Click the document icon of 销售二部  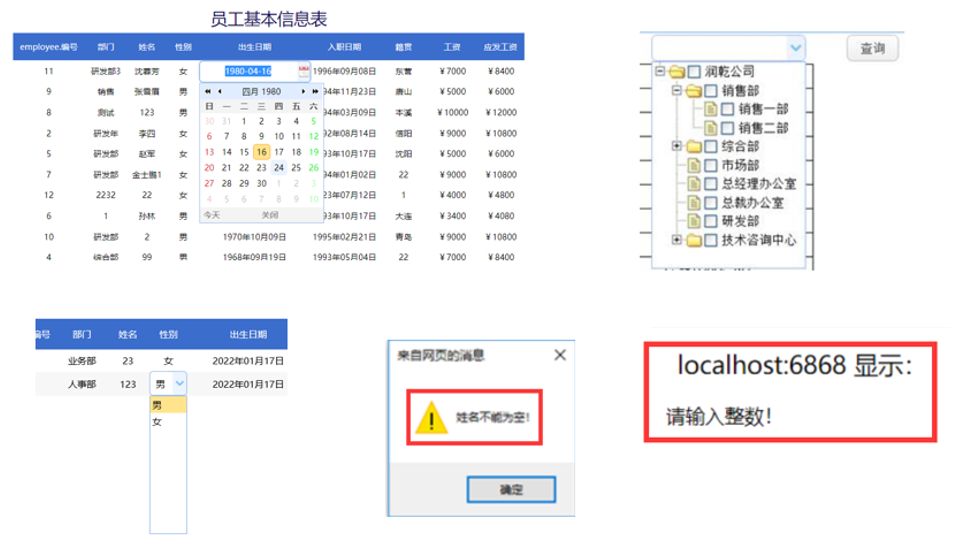click(710, 128)
